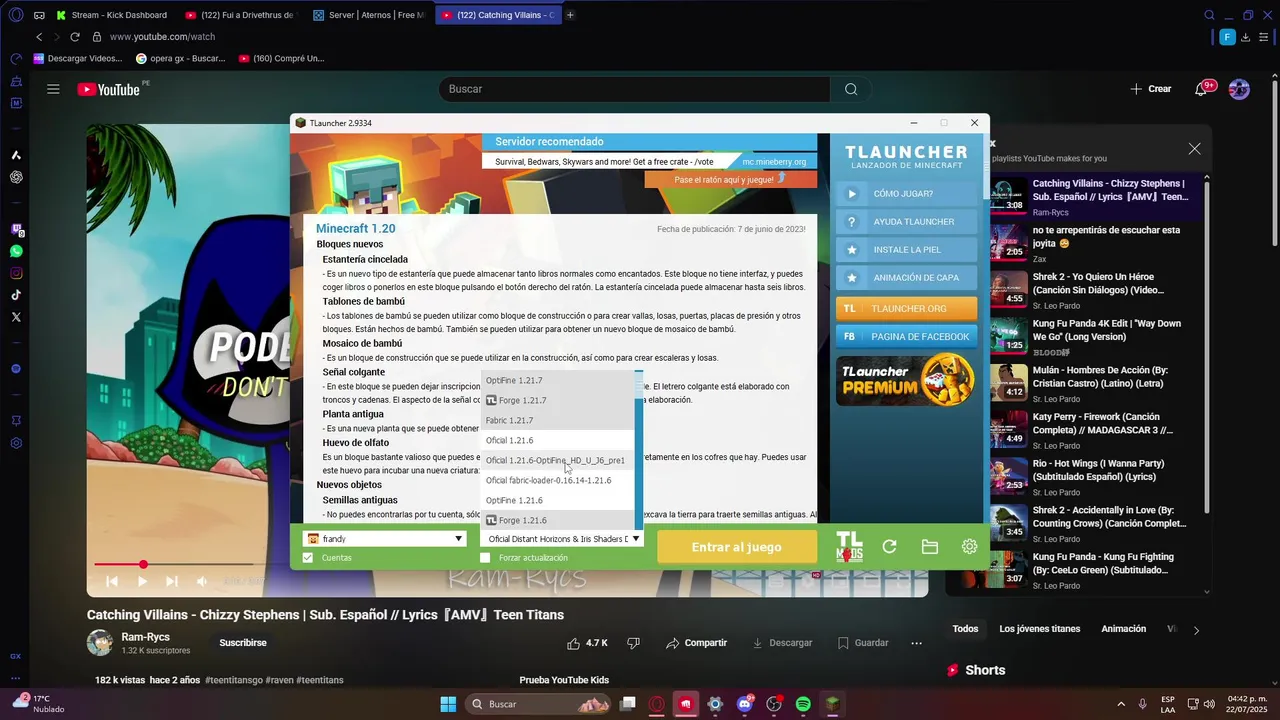The image size is (1280, 720).
Task: Select Oficial 1.21.6 version
Action: pos(558,441)
